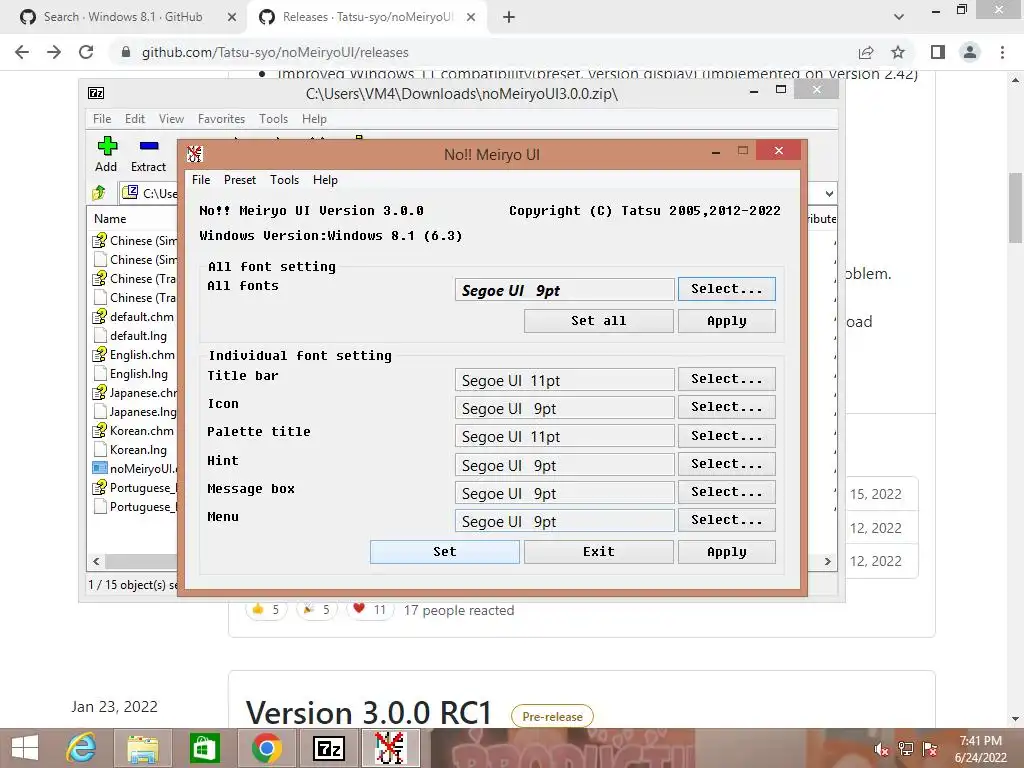Click 7-Zip horizontal scroll right arrow
The image size is (1024, 768).
tap(827, 561)
